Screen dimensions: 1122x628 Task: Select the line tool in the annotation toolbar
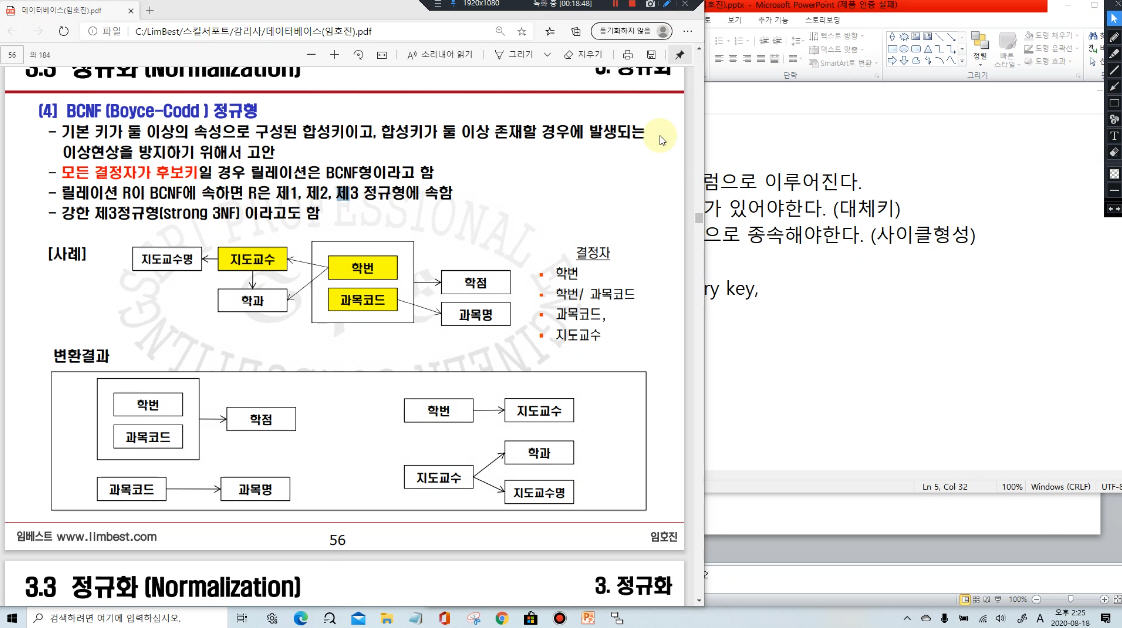(1113, 70)
